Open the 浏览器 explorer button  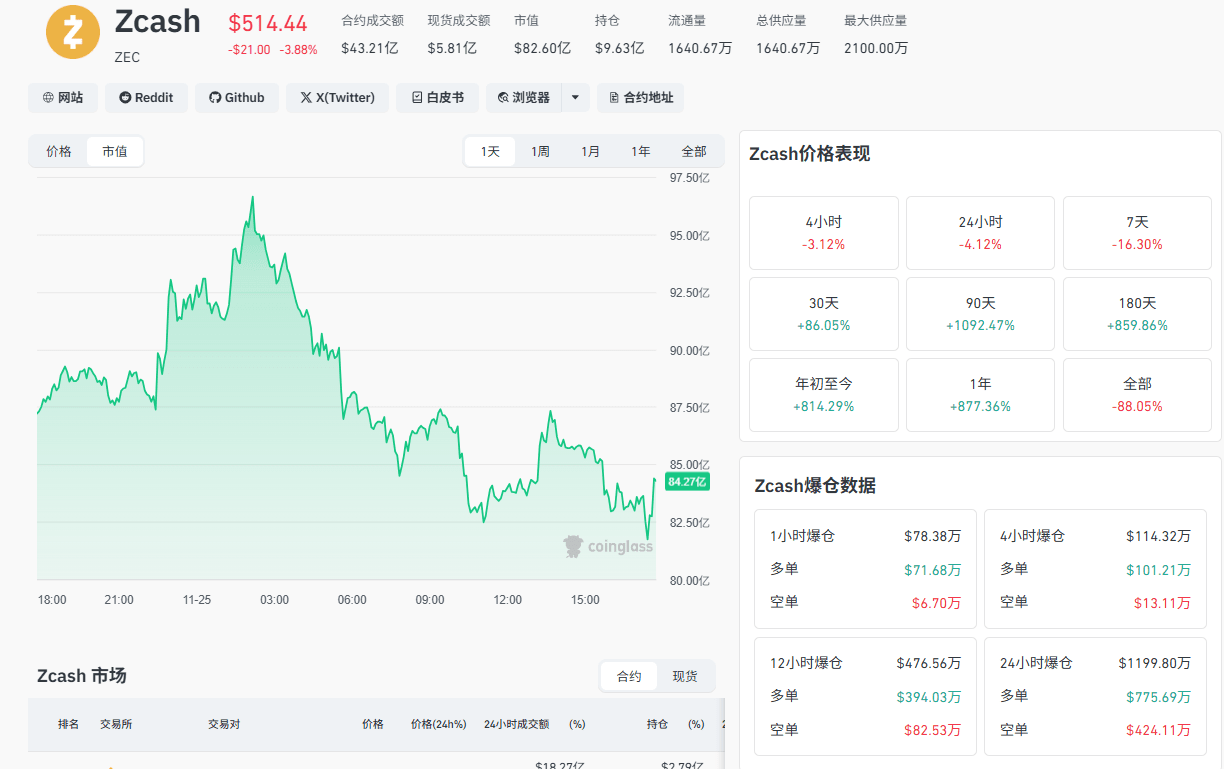pyautogui.click(x=524, y=98)
